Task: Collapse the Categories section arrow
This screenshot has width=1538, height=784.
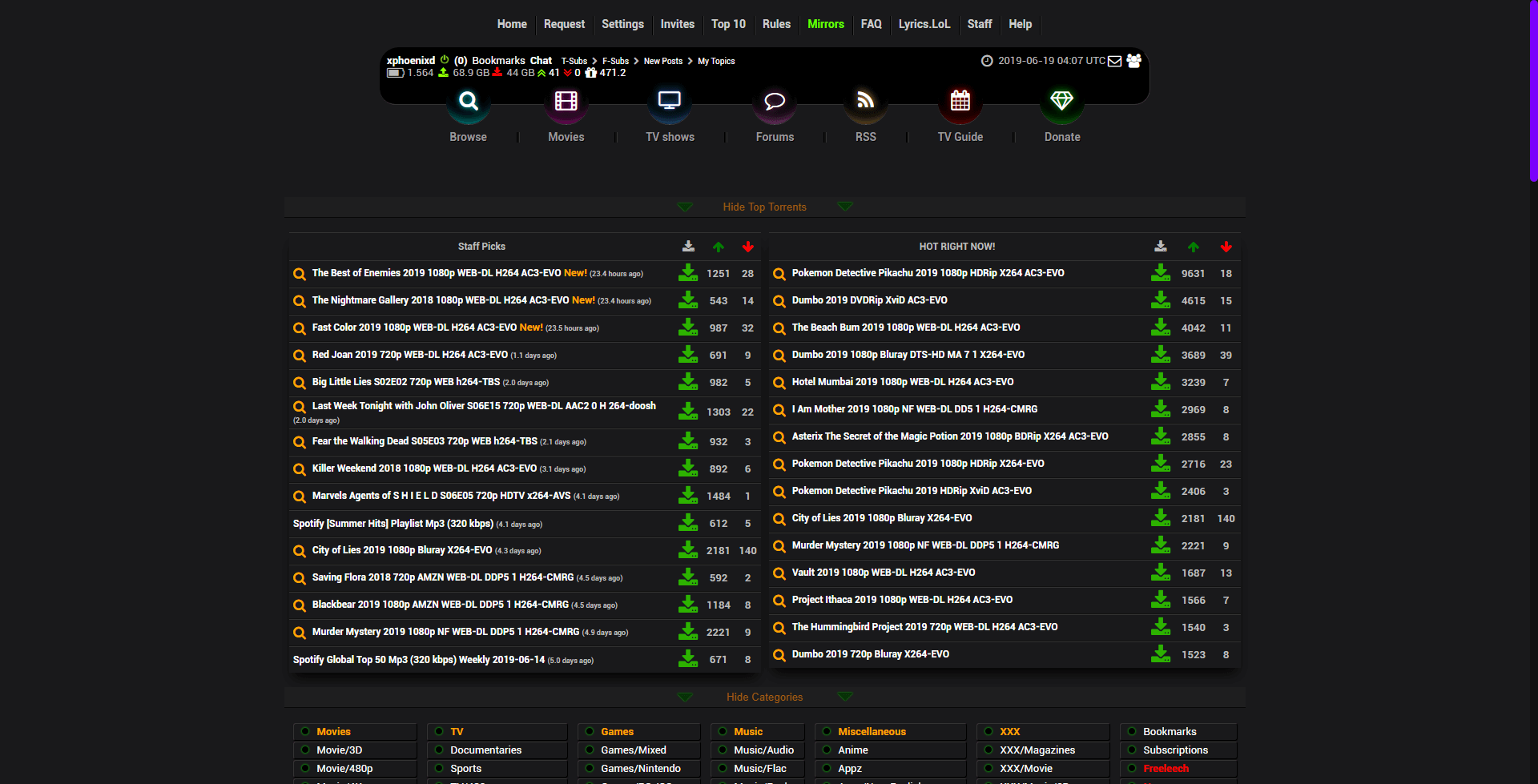Action: [x=686, y=697]
